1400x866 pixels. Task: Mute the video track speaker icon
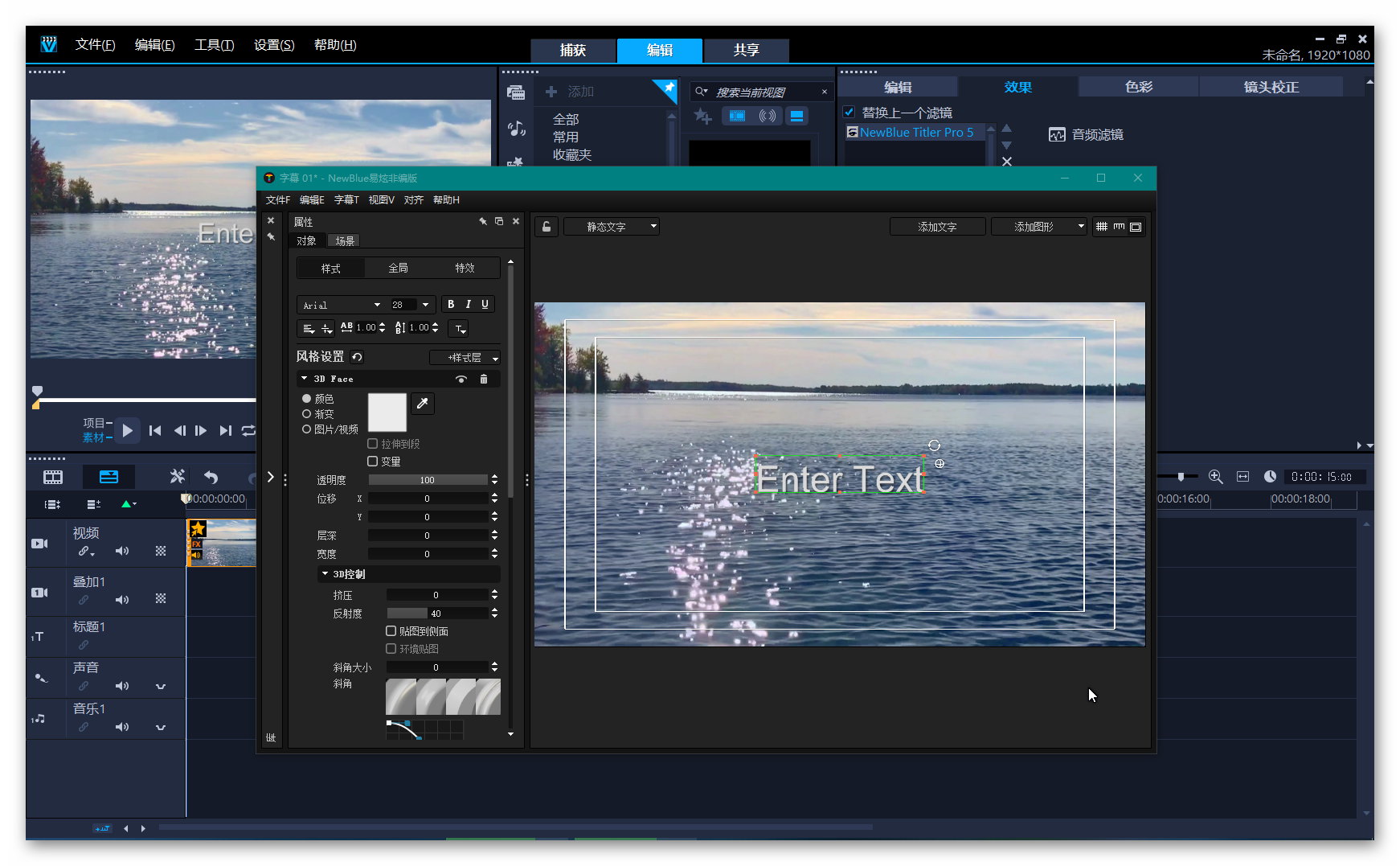click(x=121, y=551)
